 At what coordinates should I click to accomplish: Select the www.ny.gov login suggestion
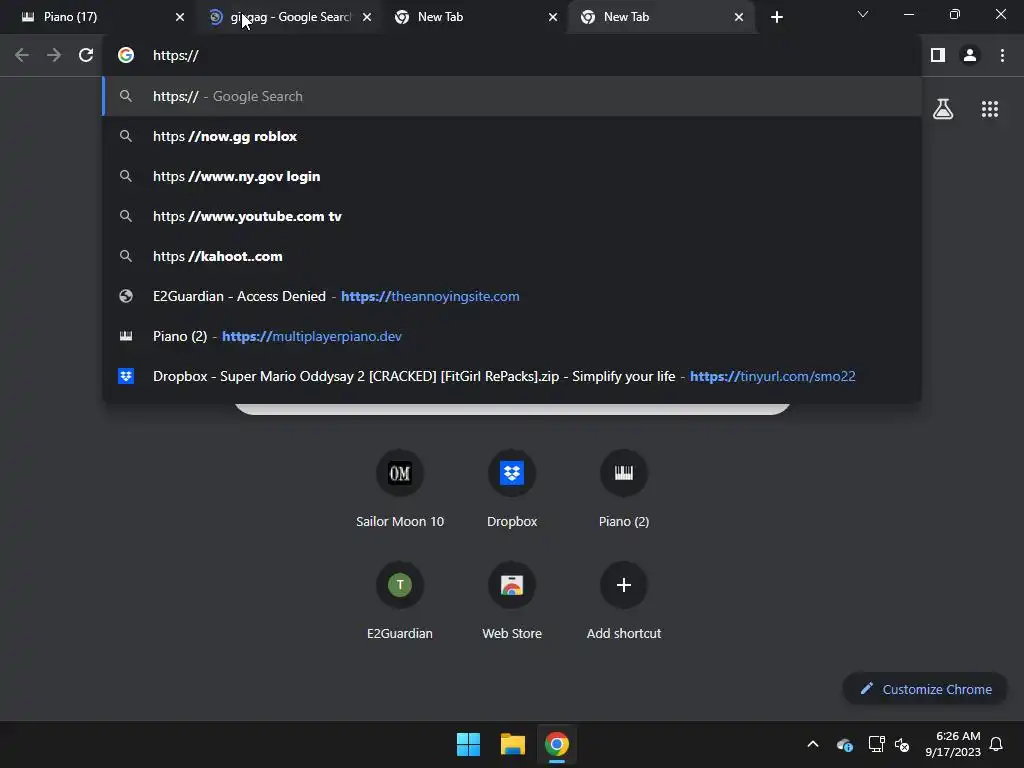click(512, 176)
